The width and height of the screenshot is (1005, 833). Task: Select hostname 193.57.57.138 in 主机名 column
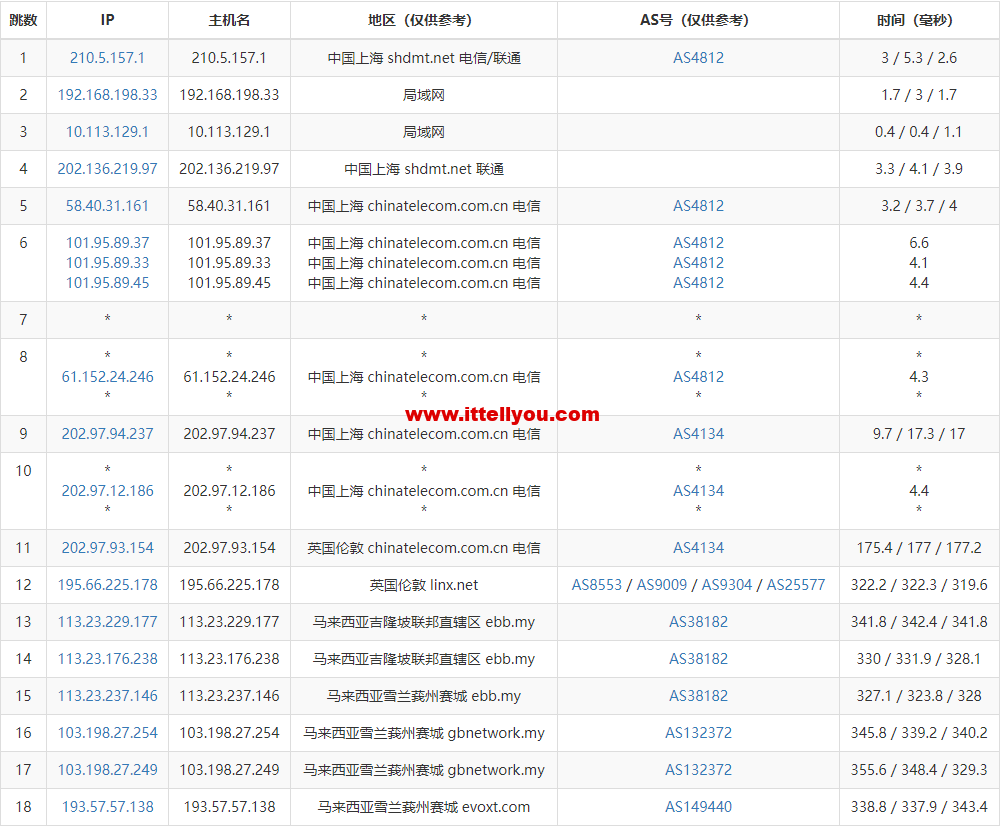tap(229, 807)
